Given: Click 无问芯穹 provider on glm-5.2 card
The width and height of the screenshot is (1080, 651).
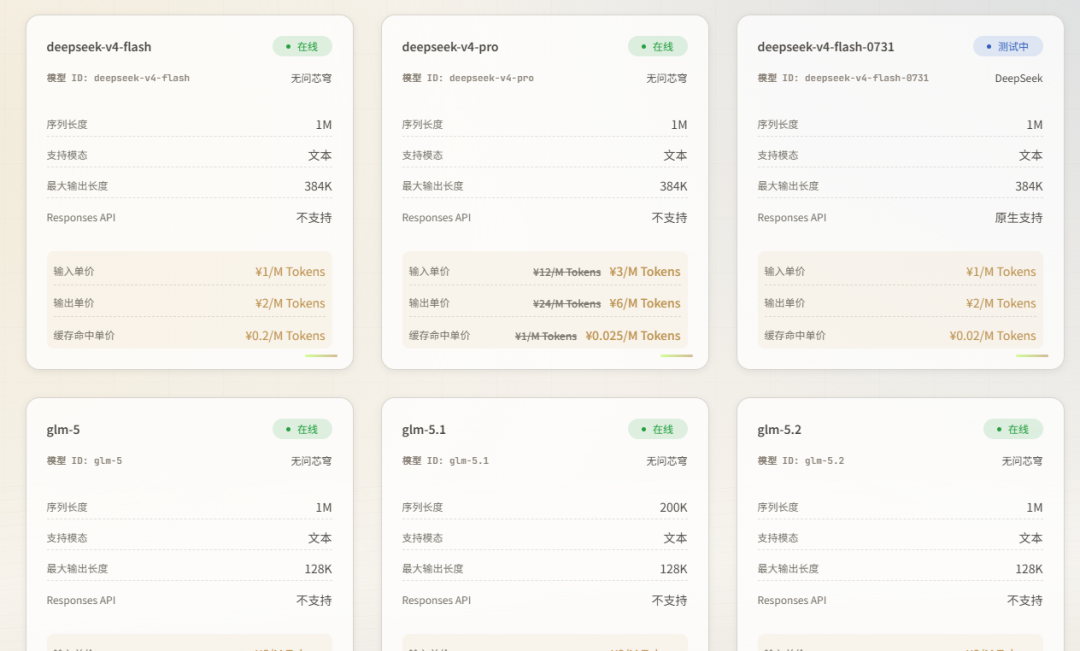Looking at the screenshot, I should point(1022,461).
